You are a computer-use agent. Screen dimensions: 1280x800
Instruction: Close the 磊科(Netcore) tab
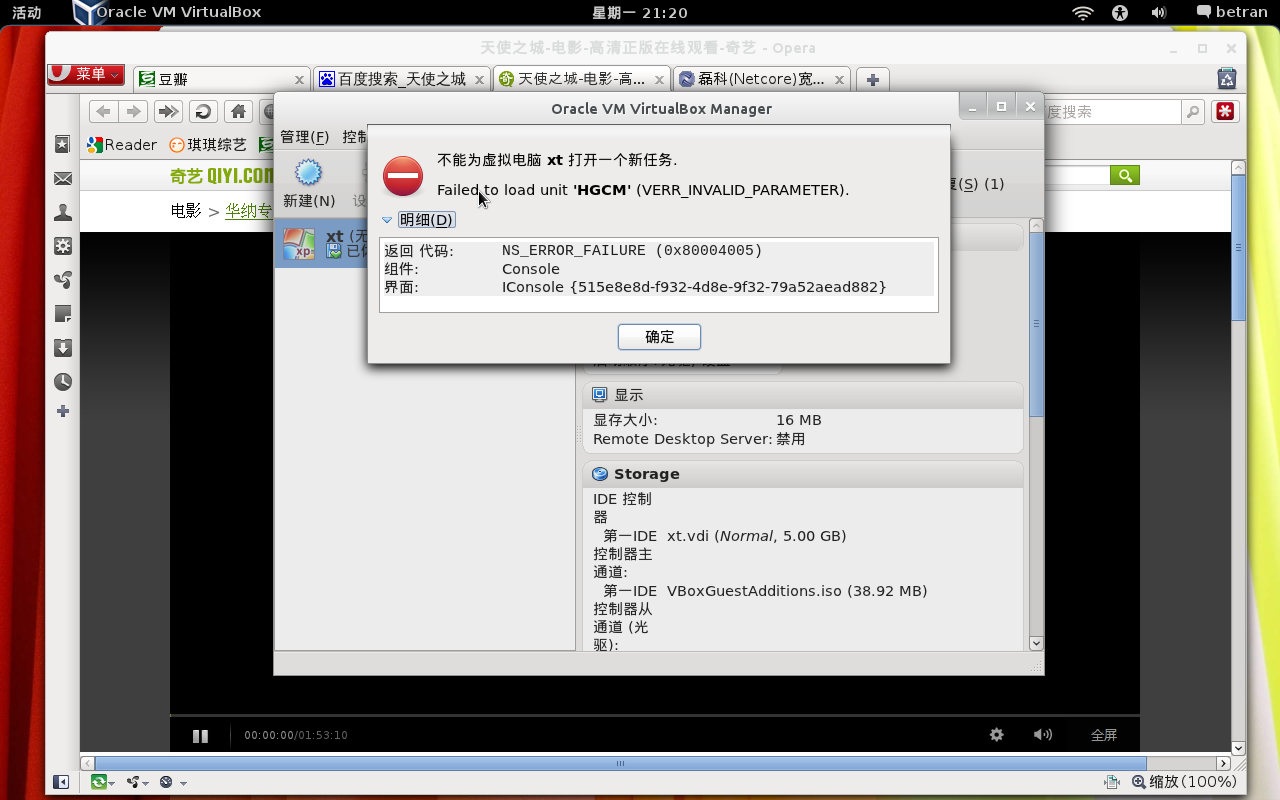[839, 80]
